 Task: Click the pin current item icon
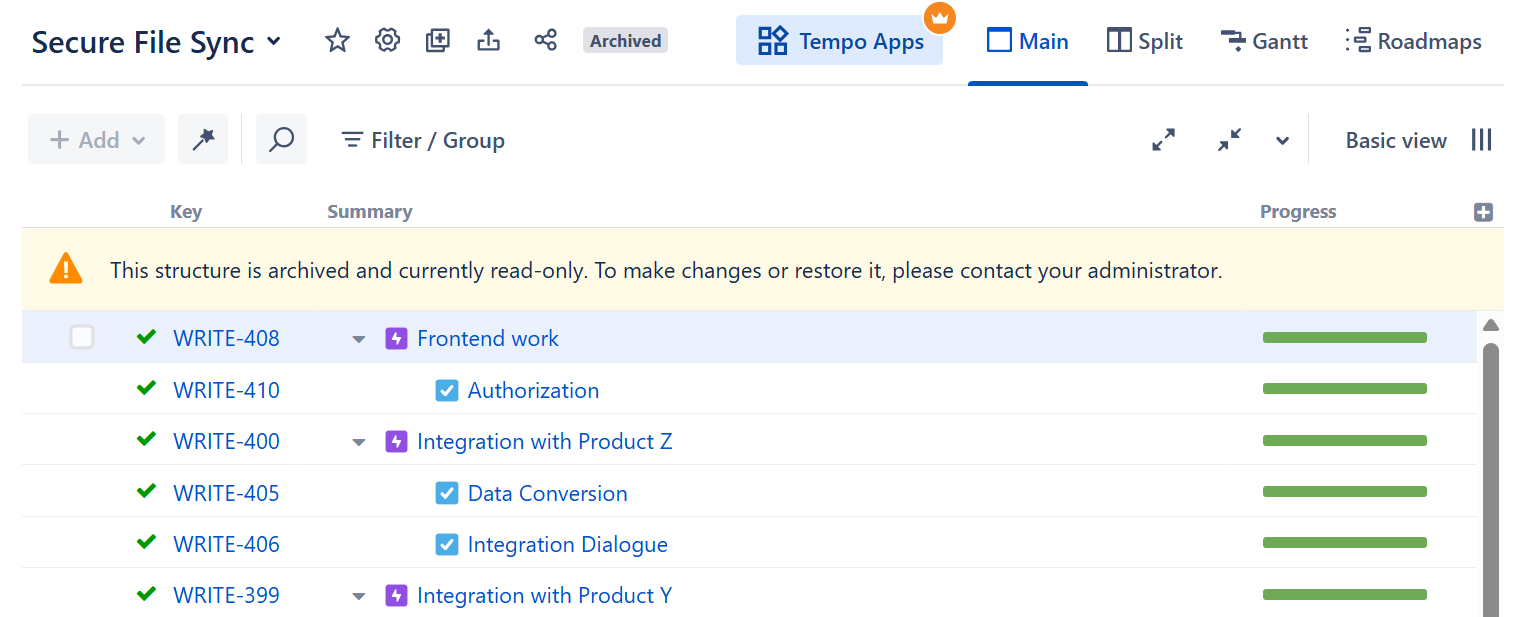click(203, 139)
